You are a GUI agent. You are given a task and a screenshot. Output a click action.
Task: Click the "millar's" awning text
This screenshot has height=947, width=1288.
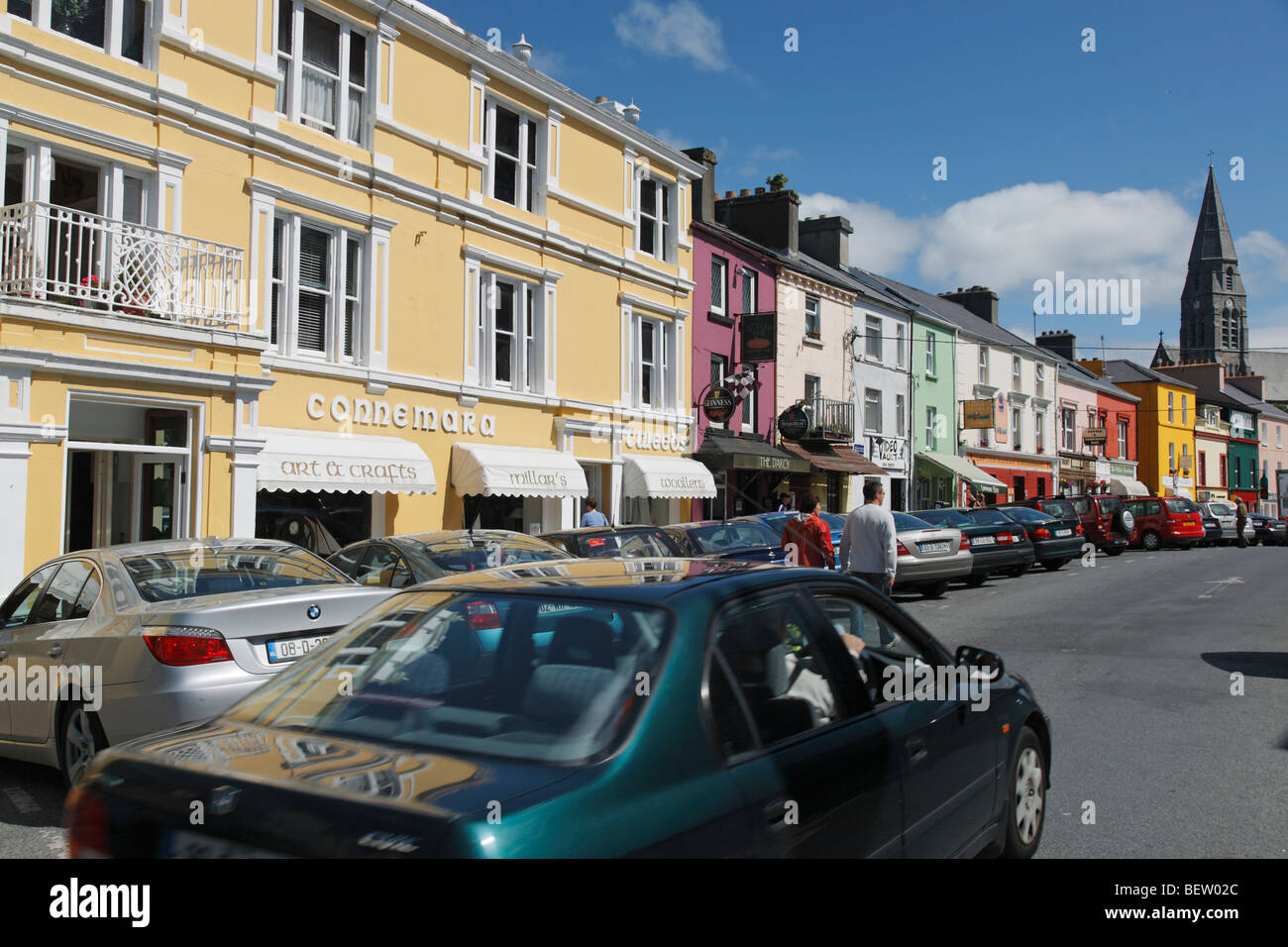tap(538, 479)
